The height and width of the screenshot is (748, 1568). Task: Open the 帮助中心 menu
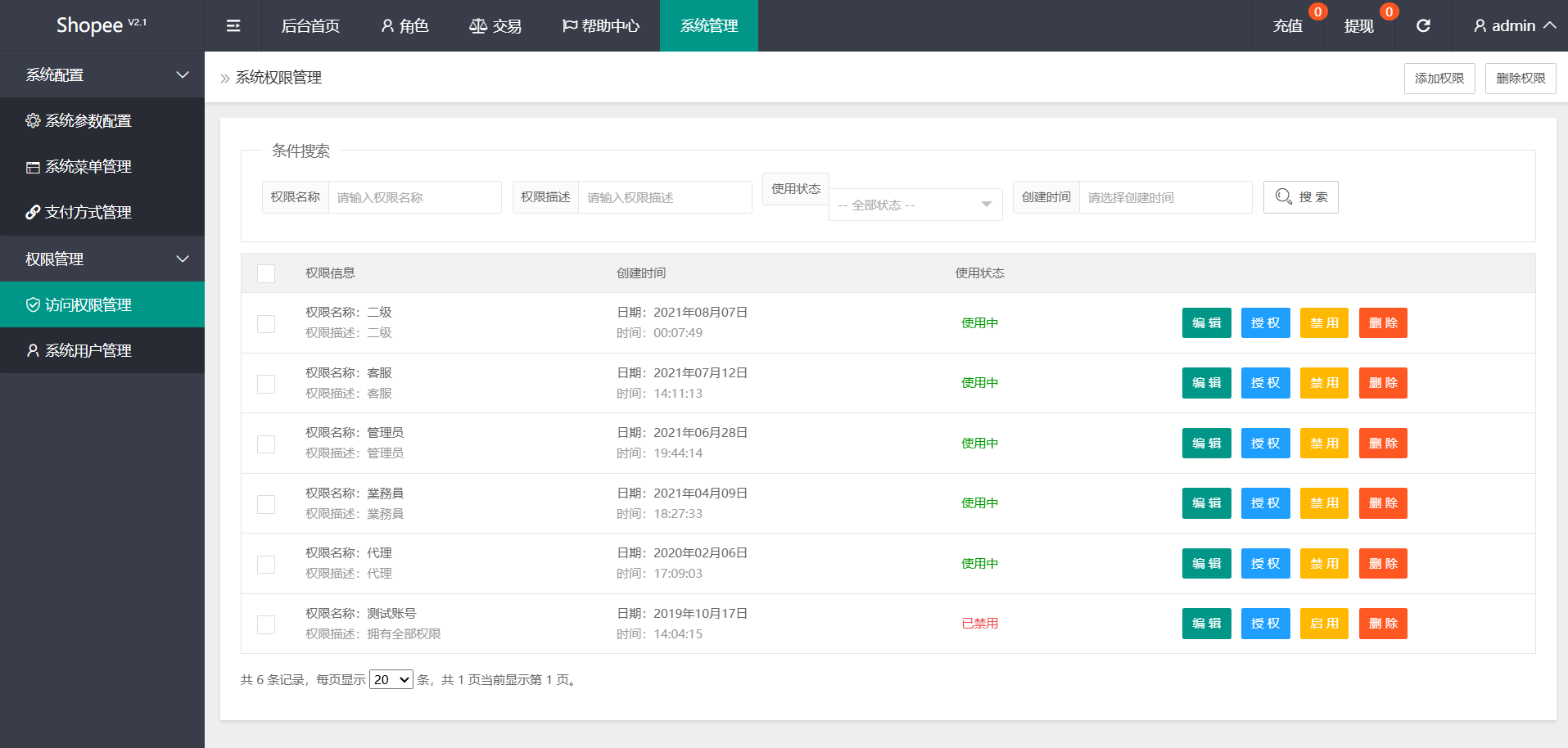[600, 26]
